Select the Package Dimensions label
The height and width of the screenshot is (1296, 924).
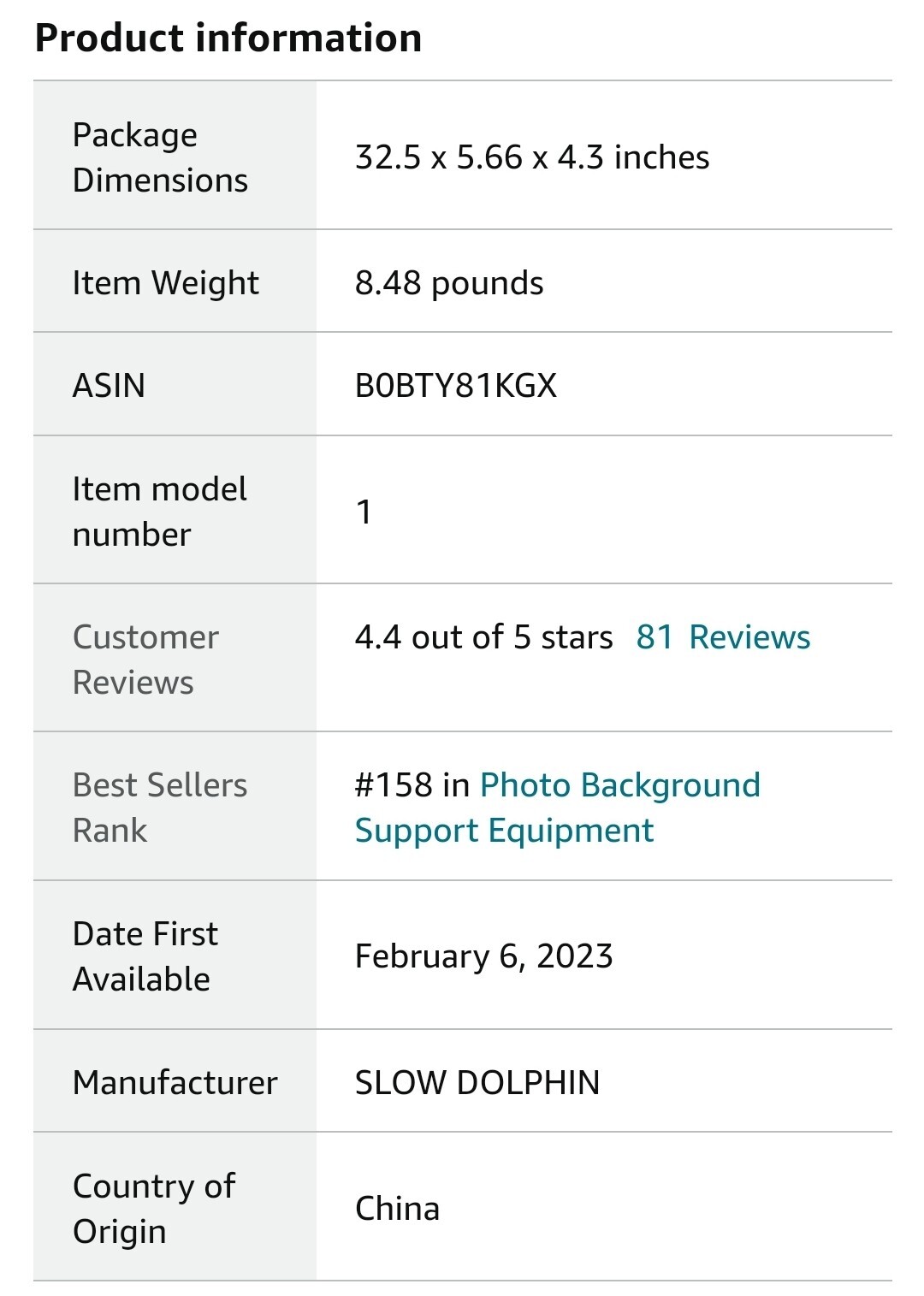tap(160, 157)
